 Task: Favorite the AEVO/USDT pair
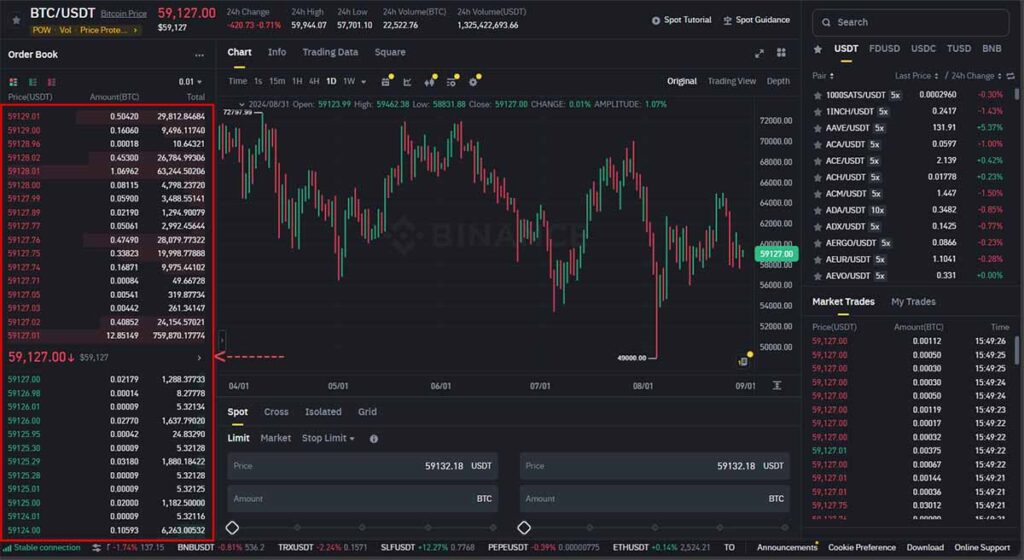tap(817, 276)
